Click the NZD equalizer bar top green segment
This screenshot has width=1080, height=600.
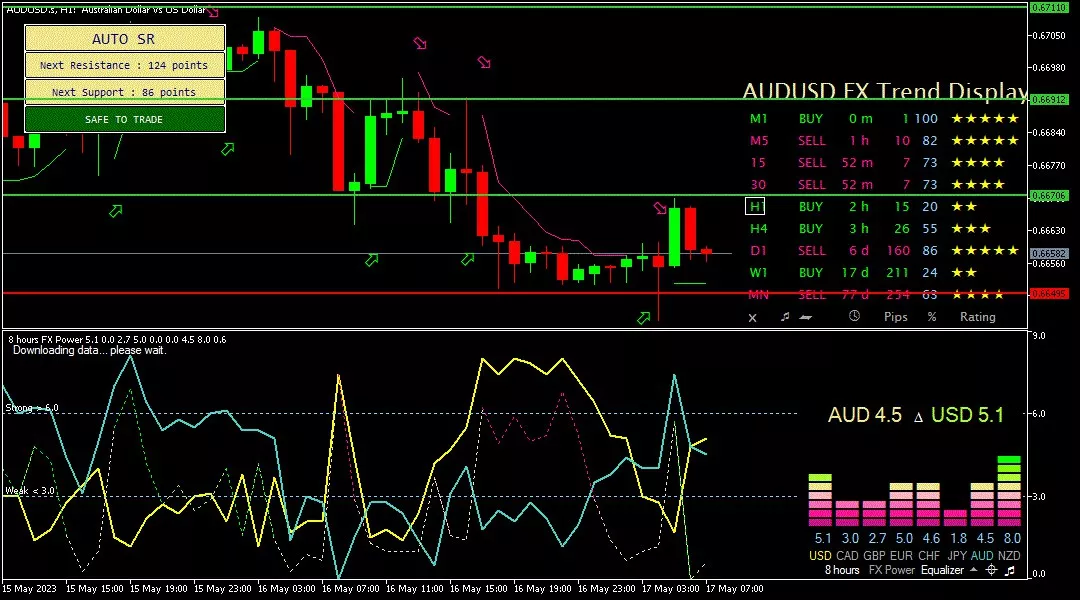1009,459
